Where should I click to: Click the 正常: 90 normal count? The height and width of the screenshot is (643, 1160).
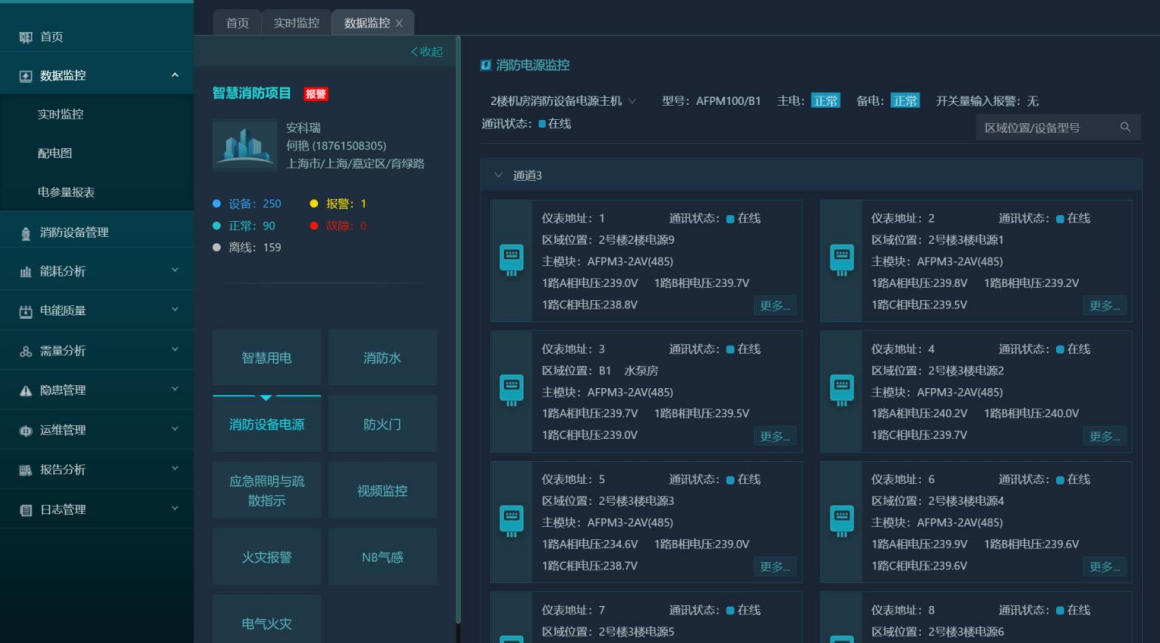[x=244, y=226]
